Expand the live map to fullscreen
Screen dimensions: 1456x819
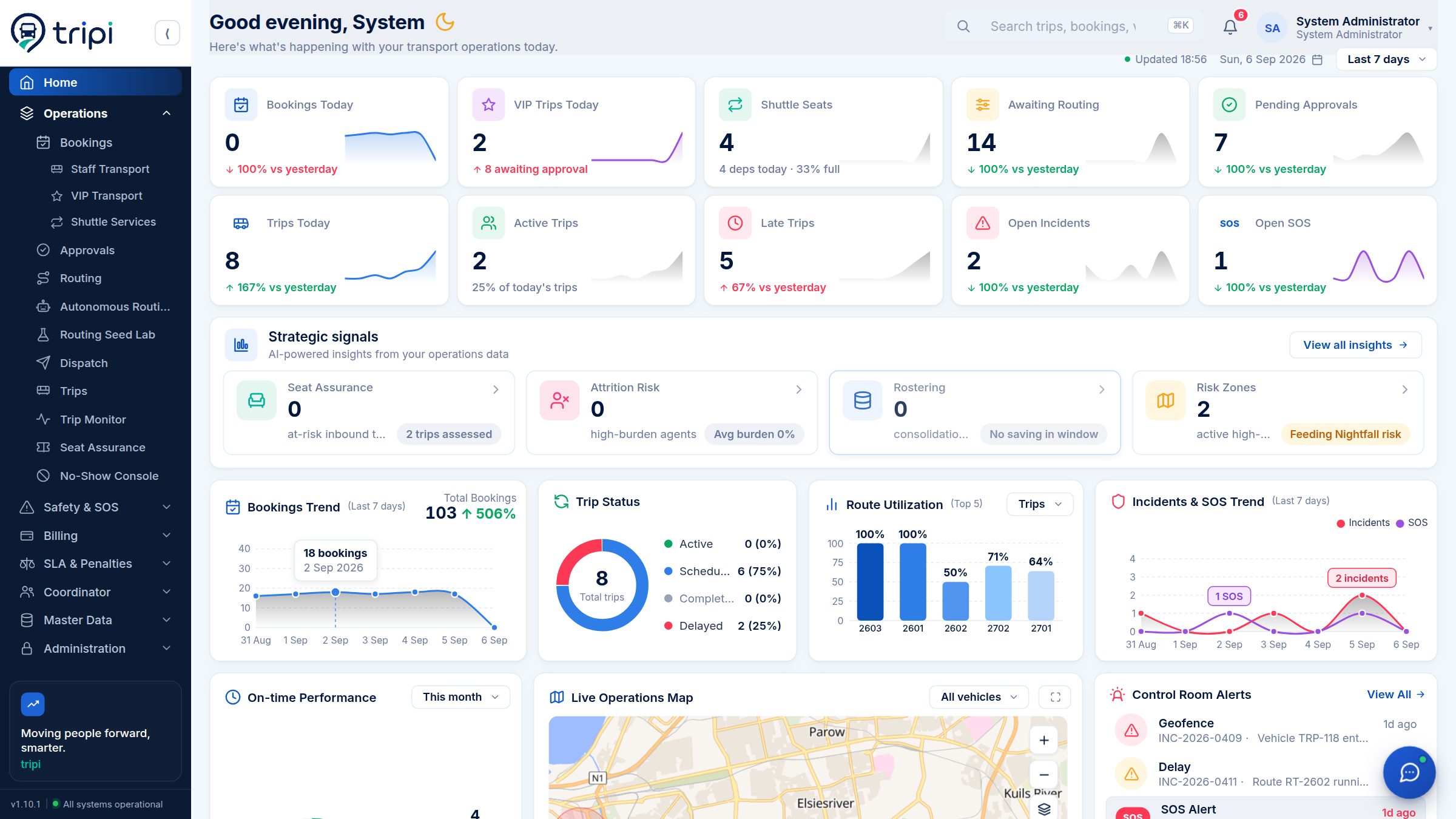point(1055,697)
